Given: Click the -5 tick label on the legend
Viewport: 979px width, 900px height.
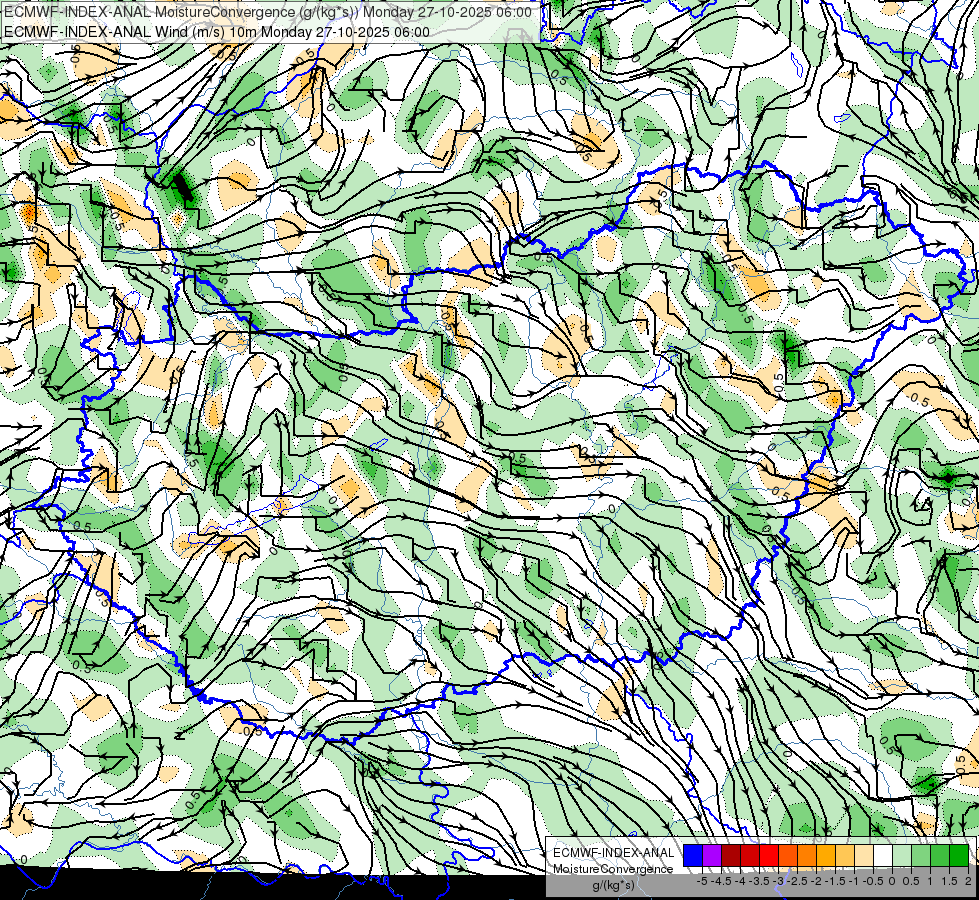Looking at the screenshot, I should tap(702, 881).
